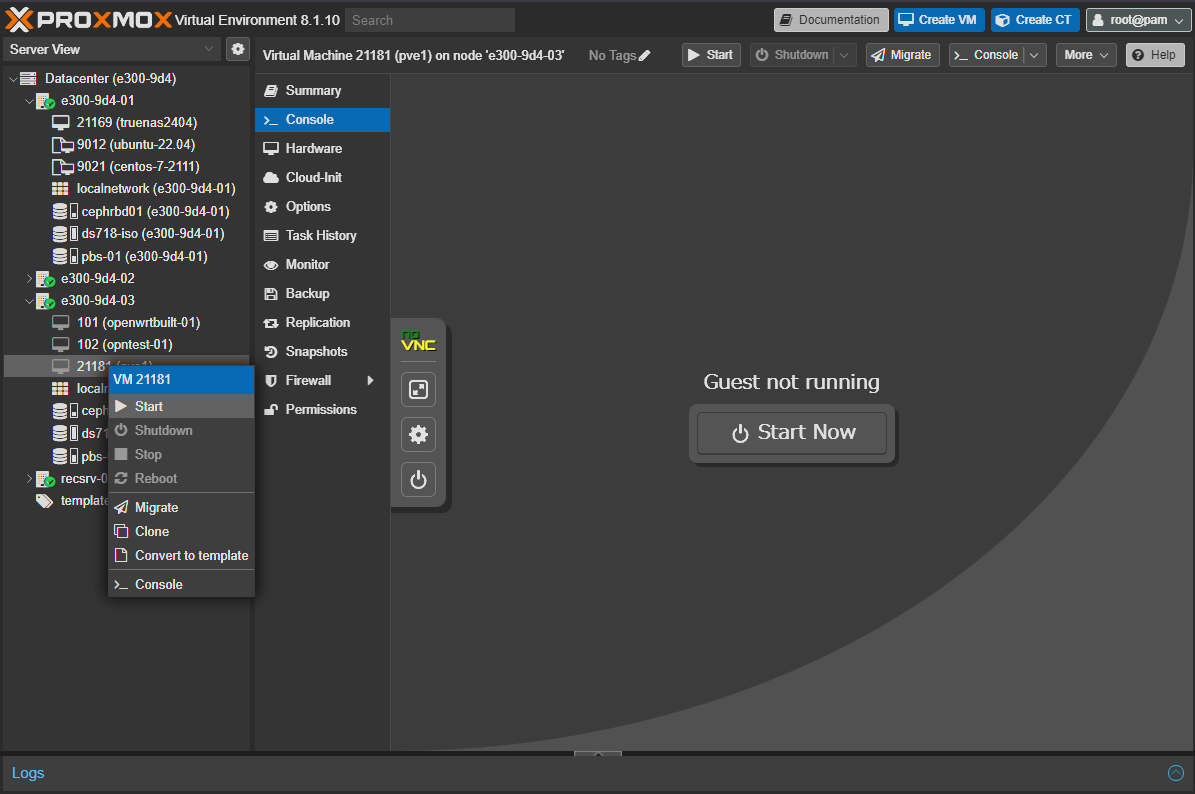Click the Proxmox logo

pos(88,20)
